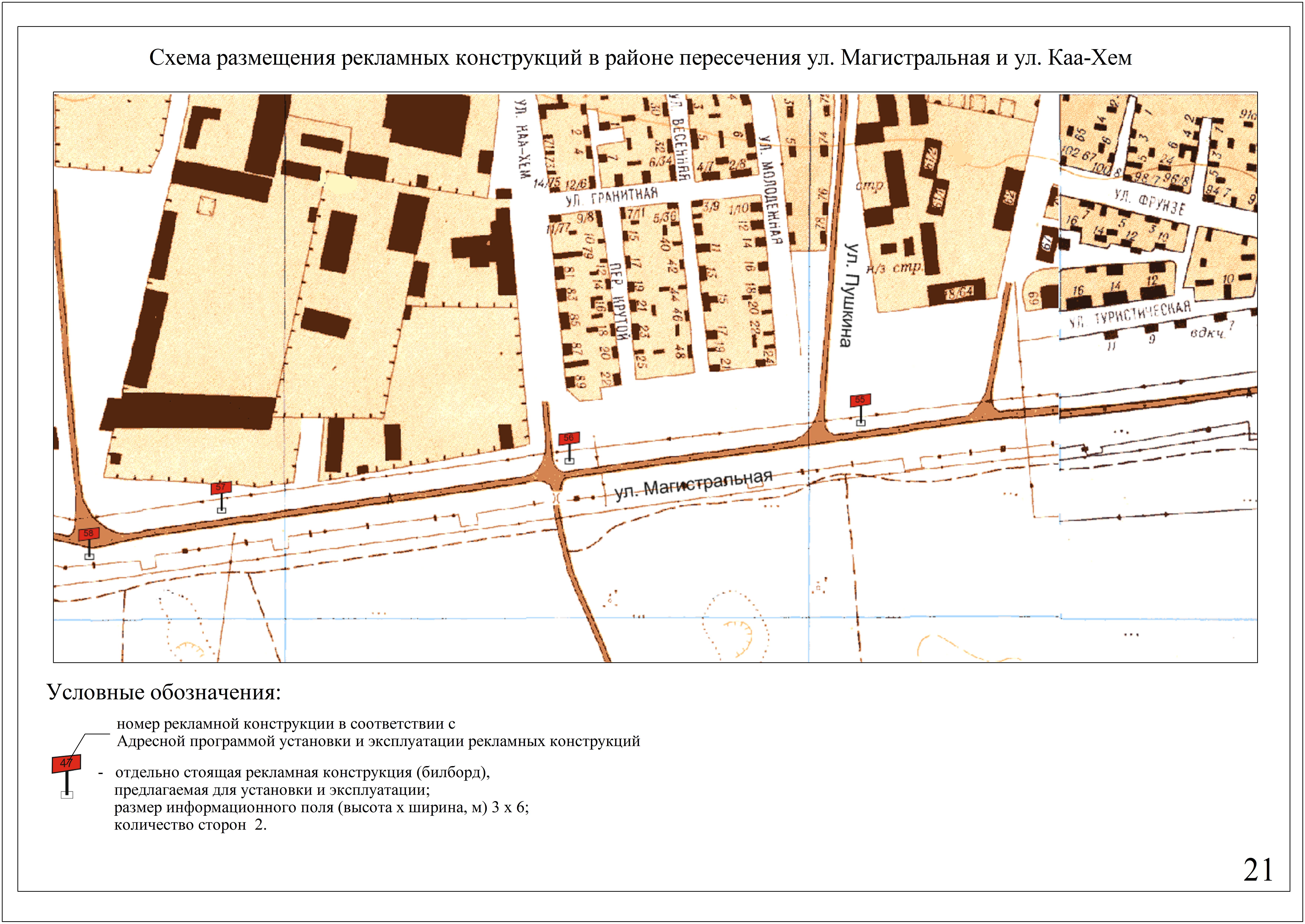
Task: Click the page number 21
Action: 1258,870
